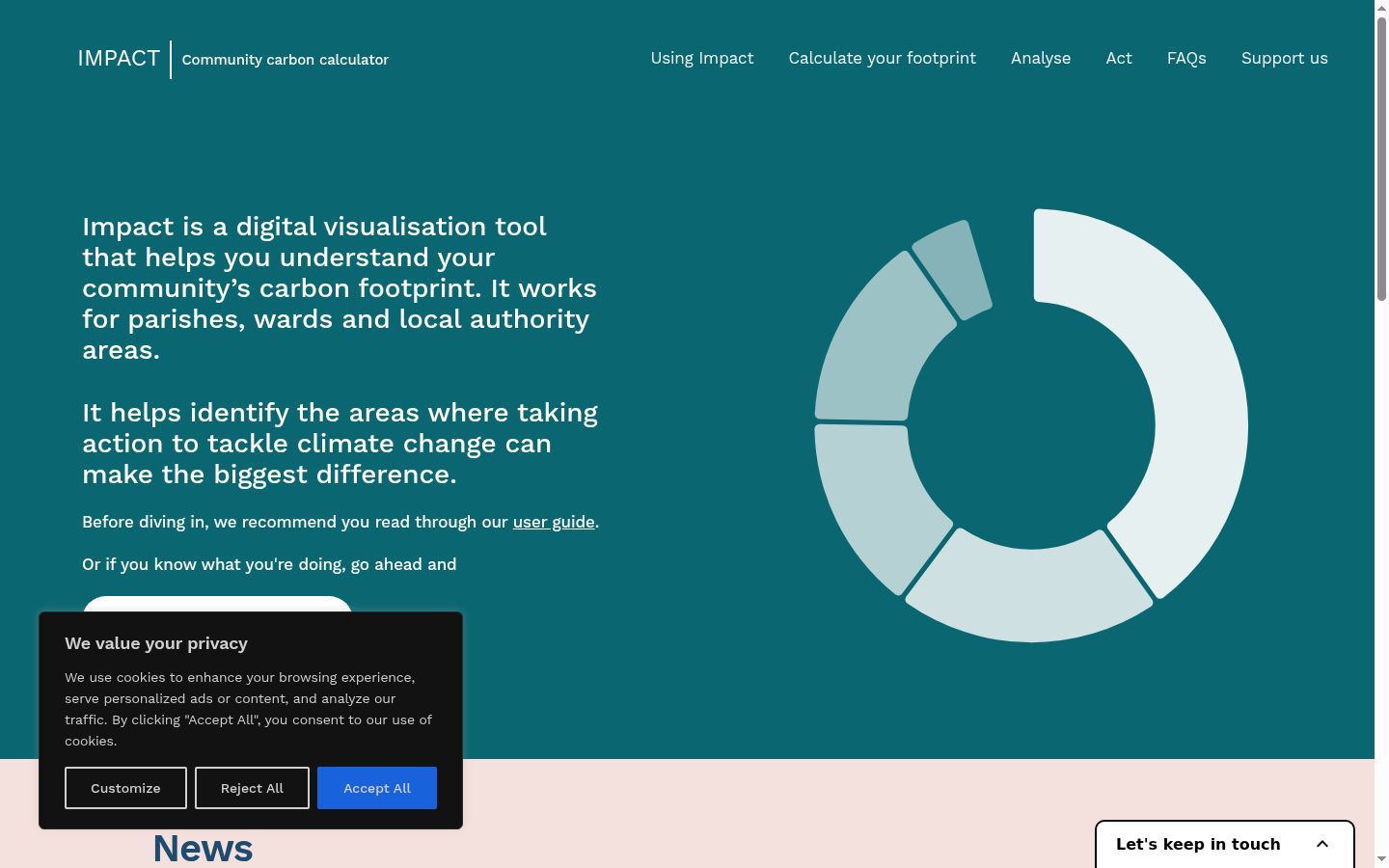This screenshot has width=1389, height=868.
Task: Go to Calculate your footprint
Action: (x=883, y=58)
